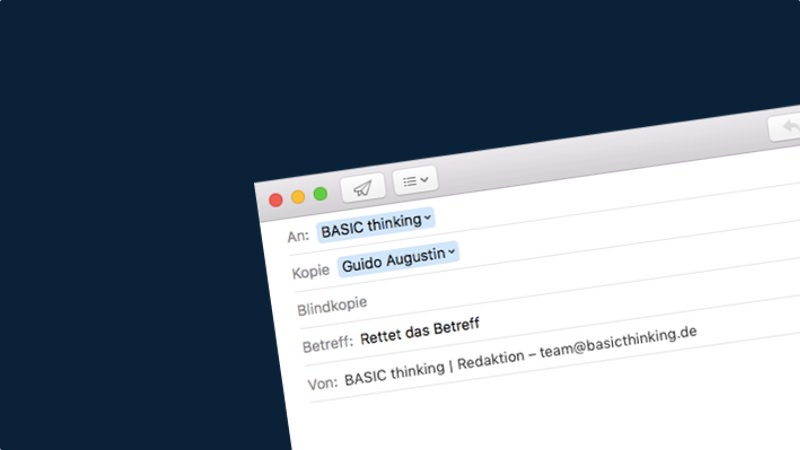Screen dimensions: 800x450
Task: Expand the Guido Augustin recipient chevron
Action: click(x=451, y=252)
